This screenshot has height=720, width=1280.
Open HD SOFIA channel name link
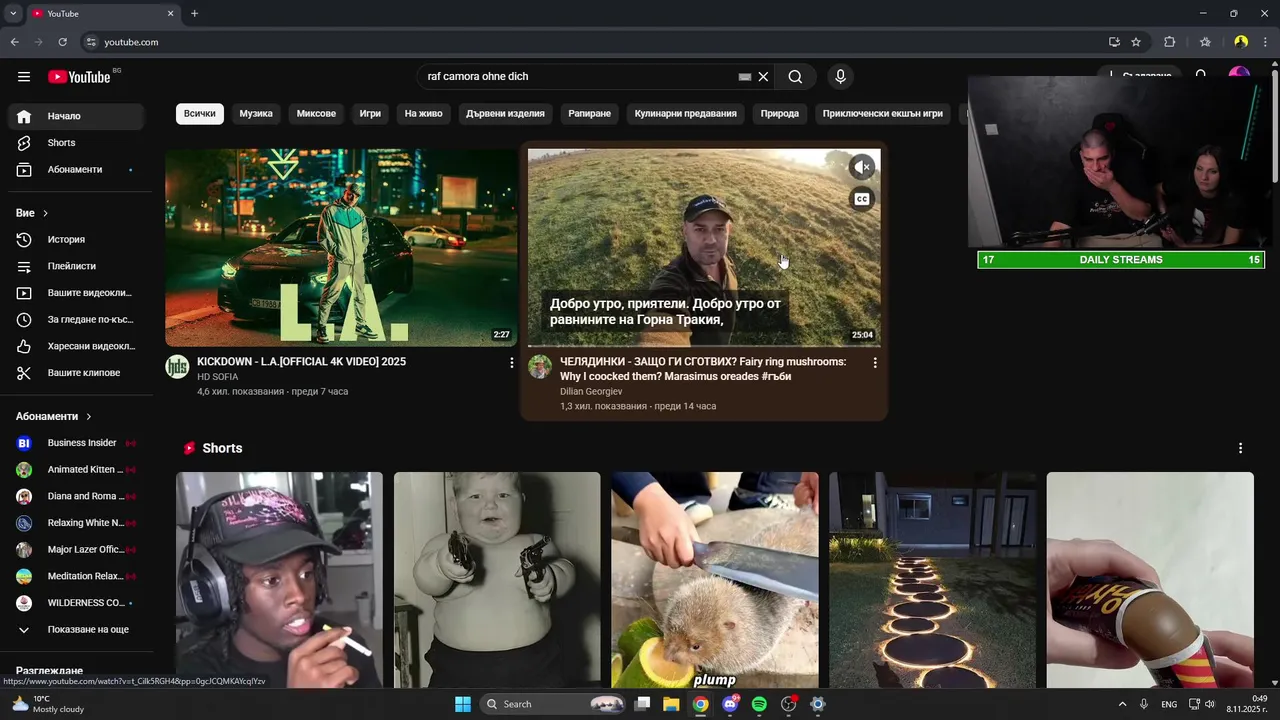217,377
